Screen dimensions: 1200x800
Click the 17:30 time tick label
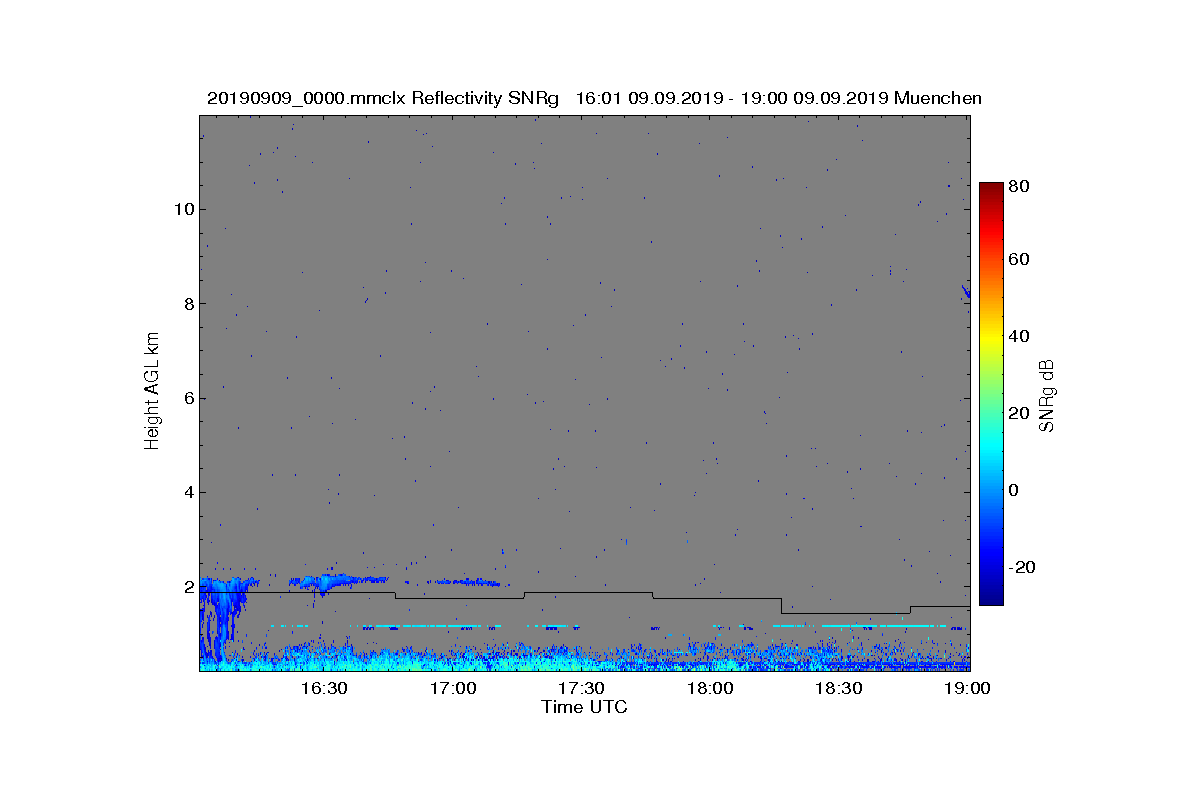click(x=581, y=688)
